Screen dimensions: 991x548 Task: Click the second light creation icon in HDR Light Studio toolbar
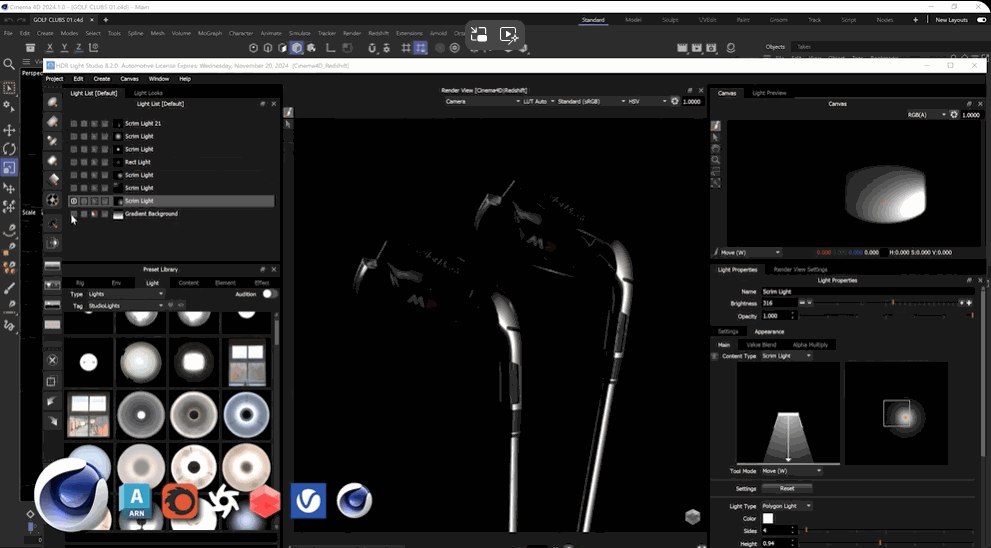click(x=53, y=121)
